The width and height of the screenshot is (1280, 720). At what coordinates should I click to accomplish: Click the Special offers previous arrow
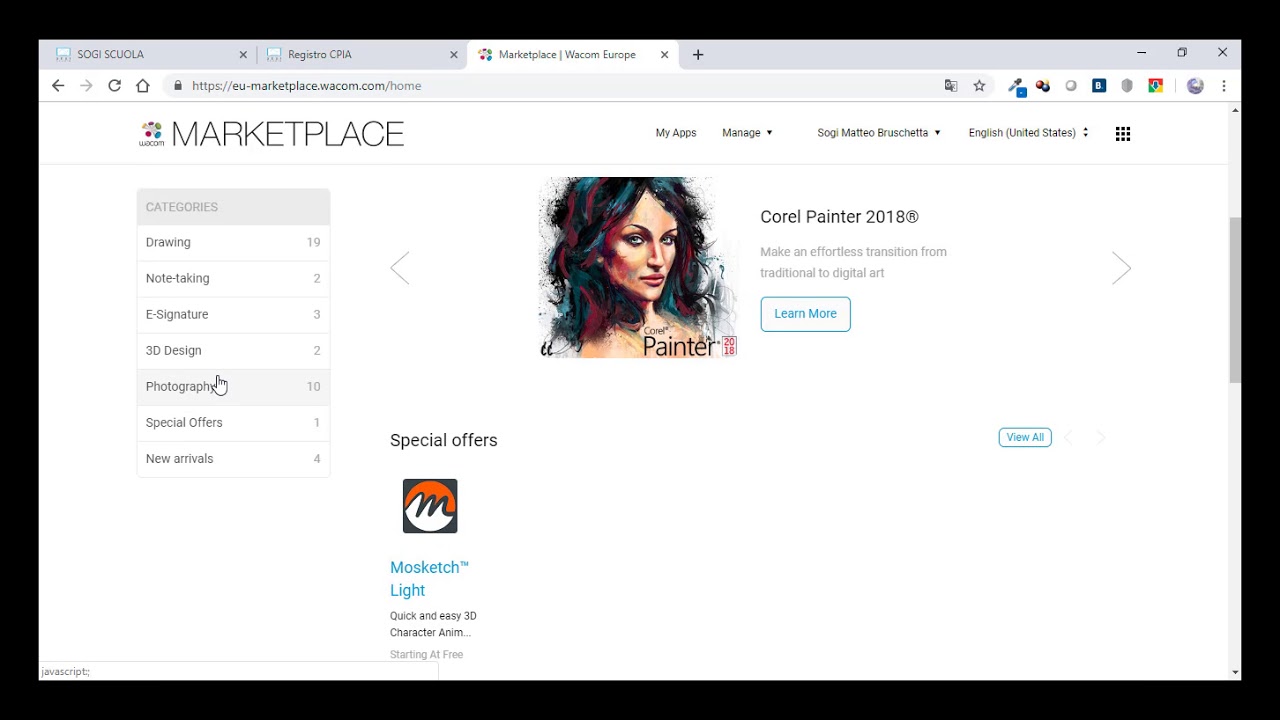1068,438
